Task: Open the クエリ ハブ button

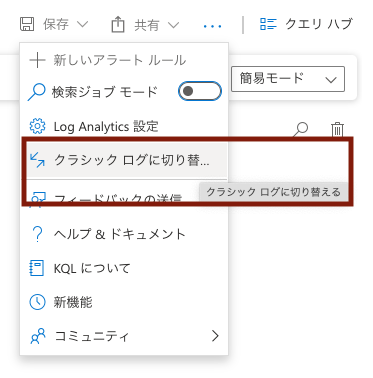Action: coord(306,24)
